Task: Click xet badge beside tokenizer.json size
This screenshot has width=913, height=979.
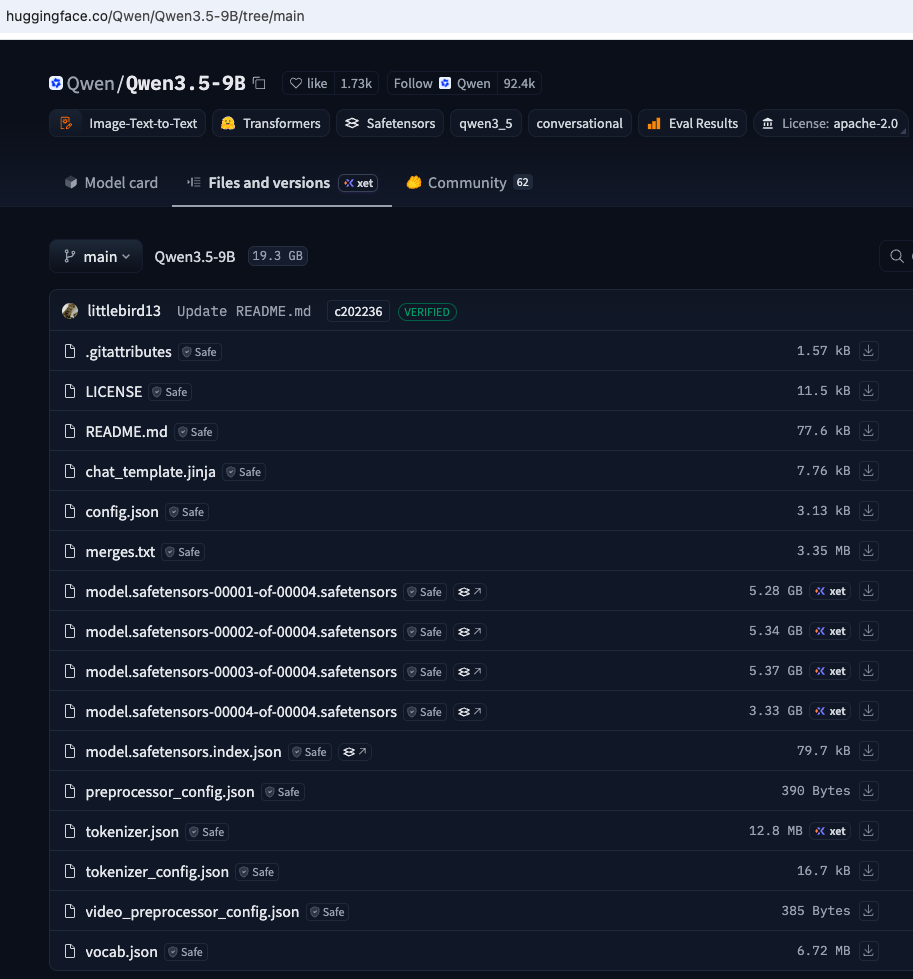Action: pyautogui.click(x=830, y=831)
